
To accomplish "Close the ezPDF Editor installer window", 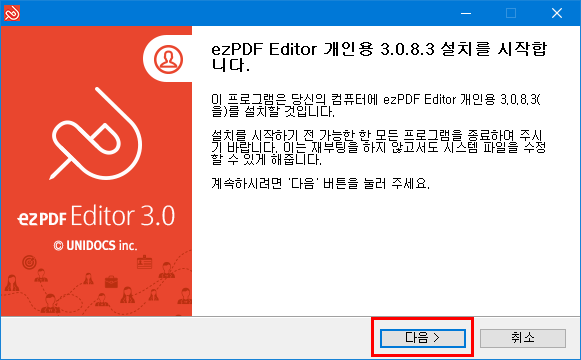I will (557, 13).
